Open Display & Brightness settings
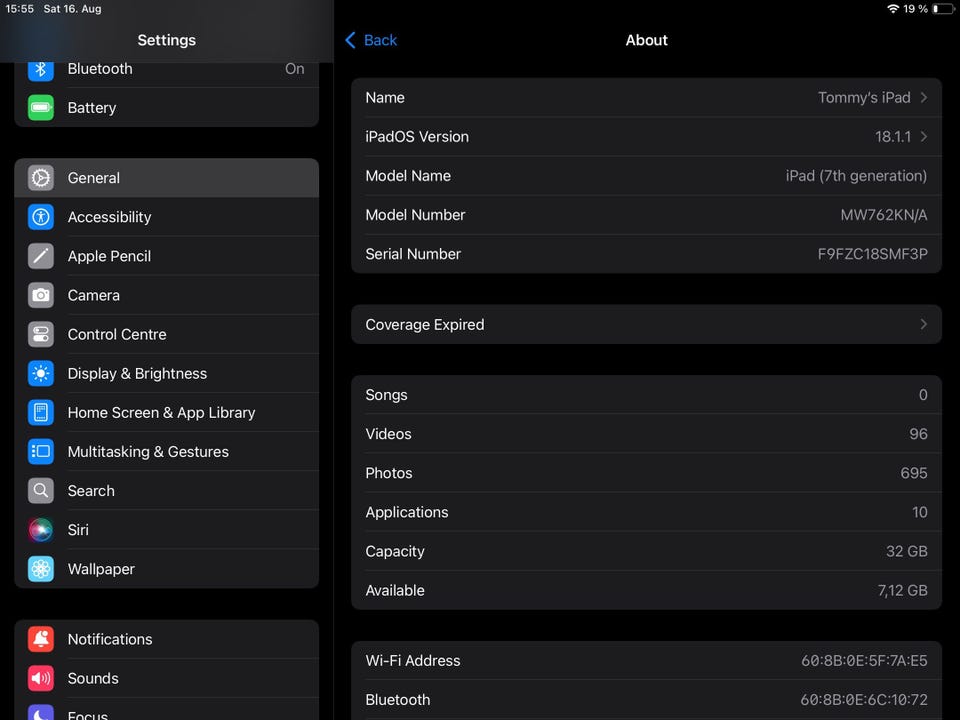Image resolution: width=960 pixels, height=720 pixels. (x=167, y=373)
